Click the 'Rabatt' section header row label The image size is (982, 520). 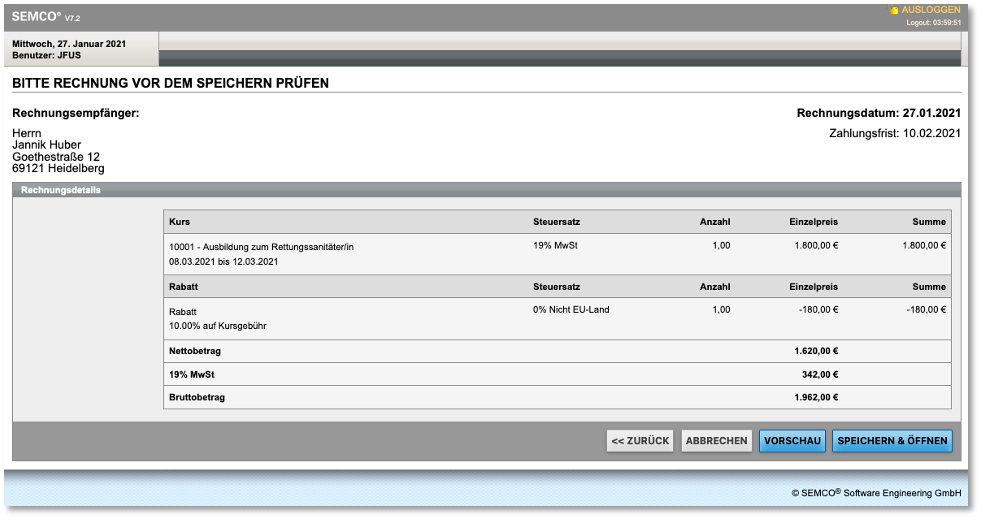(x=183, y=287)
